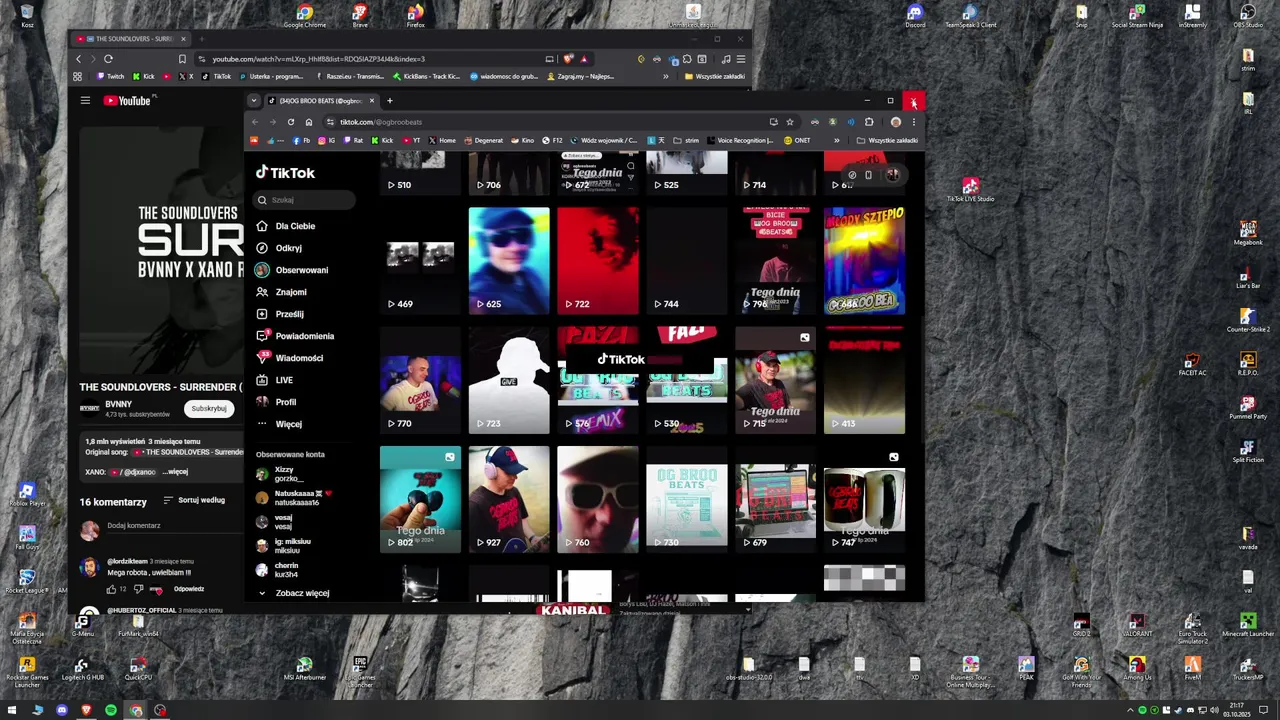
Task: Open TikTok video with 625 views
Action: tap(509, 261)
